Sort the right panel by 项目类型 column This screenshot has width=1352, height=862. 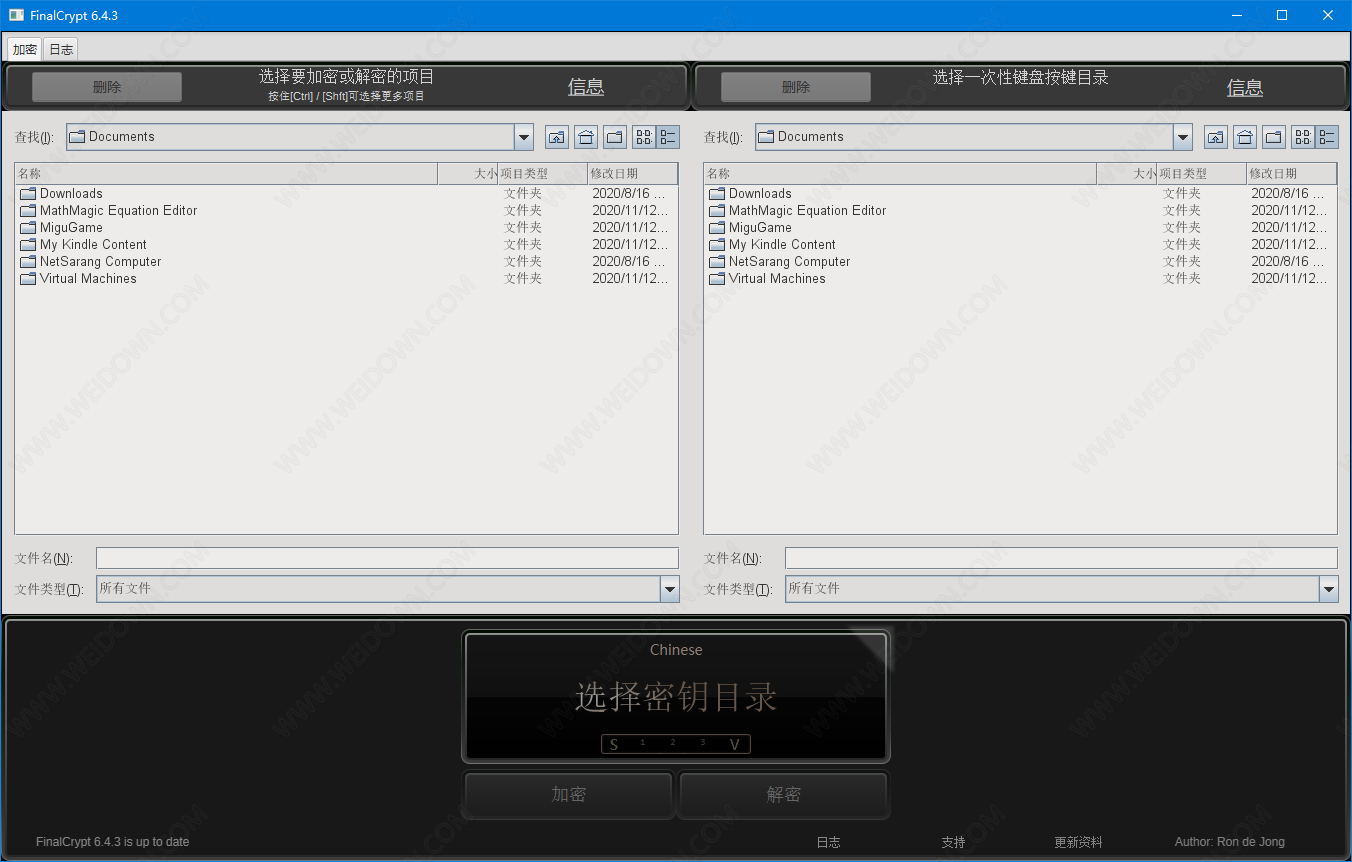click(1202, 174)
